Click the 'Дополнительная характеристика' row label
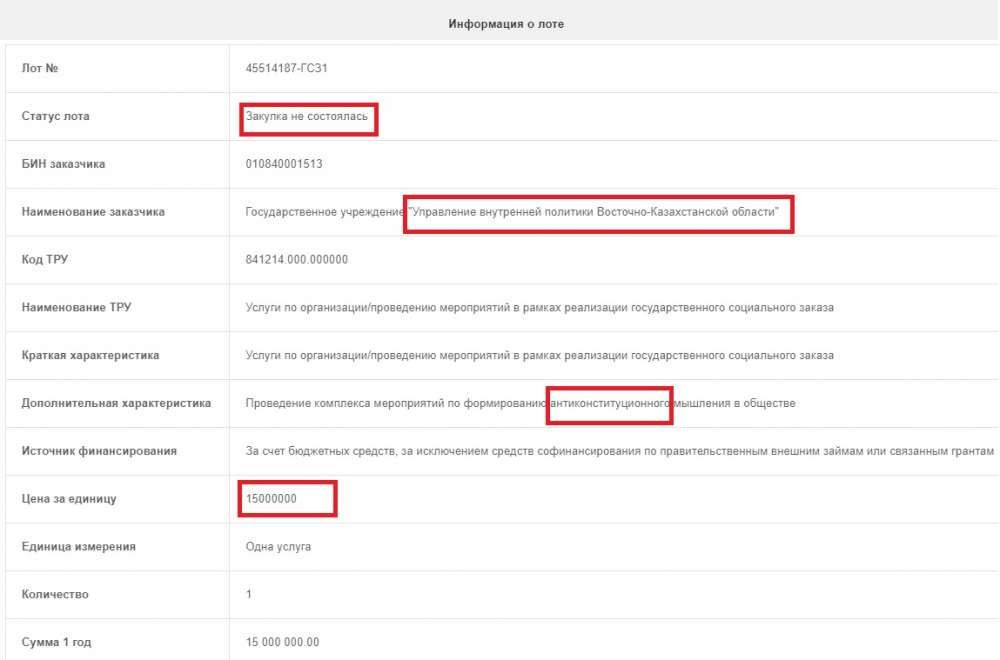Viewport: 1000px width, 660px height. (116, 403)
